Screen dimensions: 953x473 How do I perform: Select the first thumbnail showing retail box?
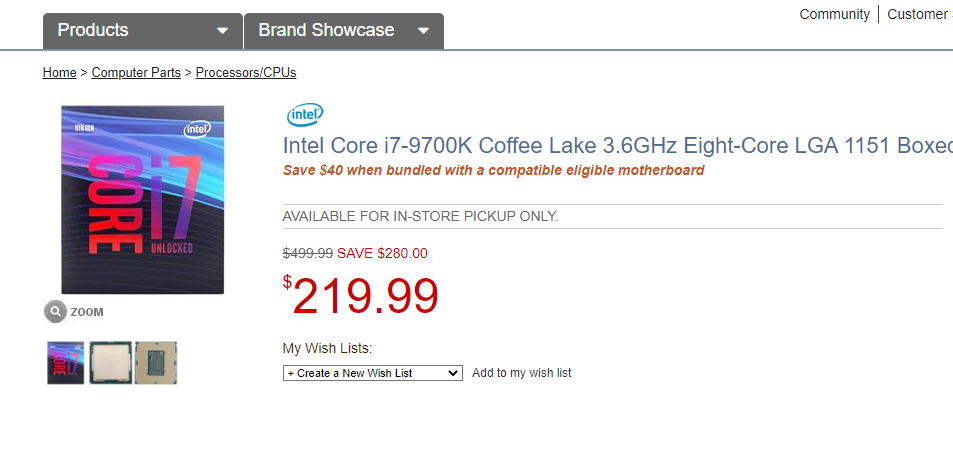tap(66, 363)
